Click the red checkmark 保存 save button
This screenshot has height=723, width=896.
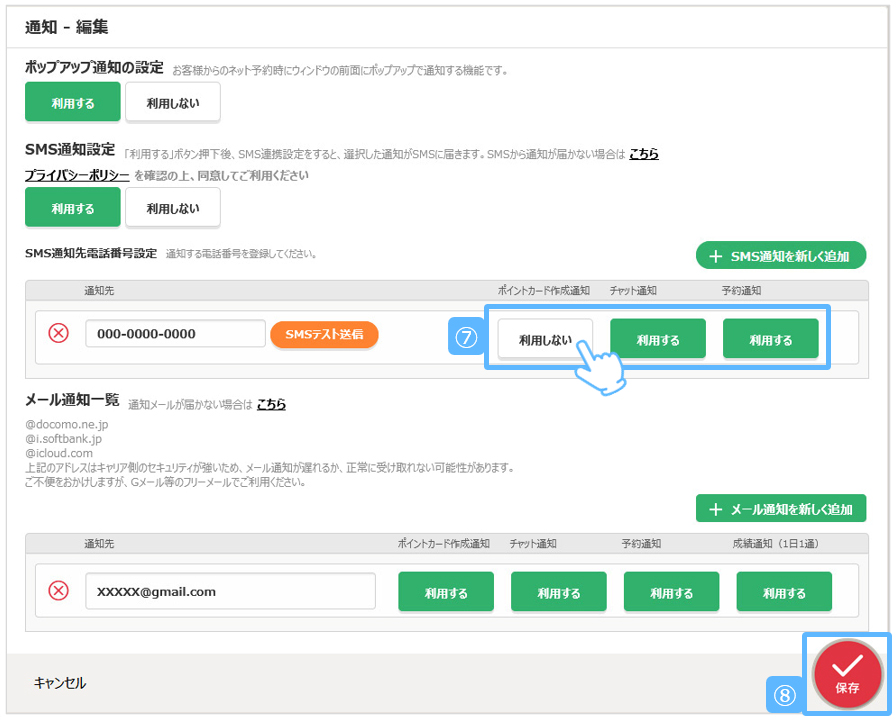(x=847, y=673)
